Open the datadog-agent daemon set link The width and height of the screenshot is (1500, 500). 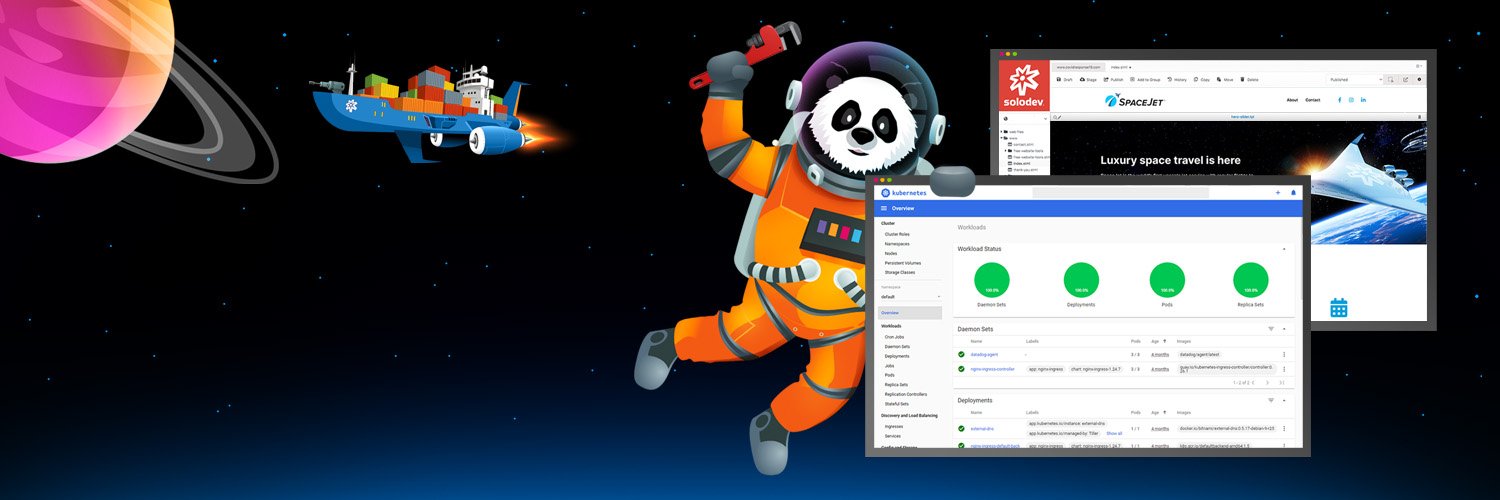(984, 354)
